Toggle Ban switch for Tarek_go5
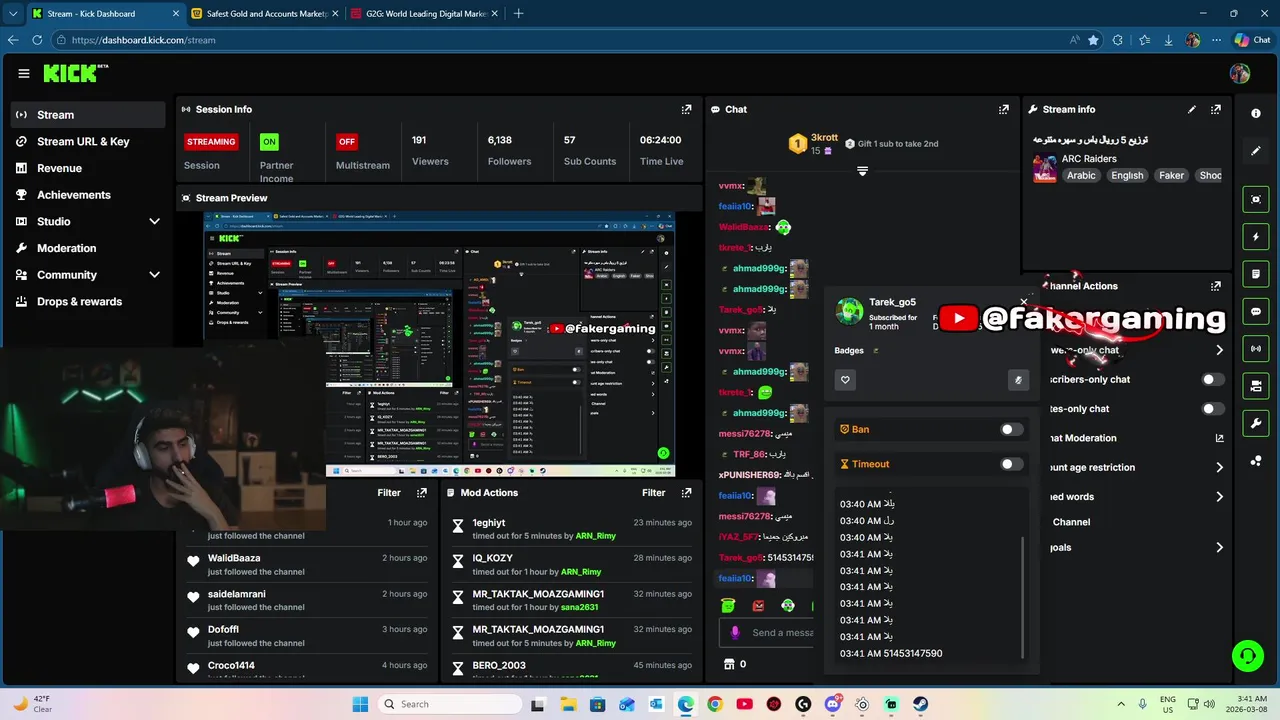This screenshot has height=720, width=1280. tap(1012, 429)
